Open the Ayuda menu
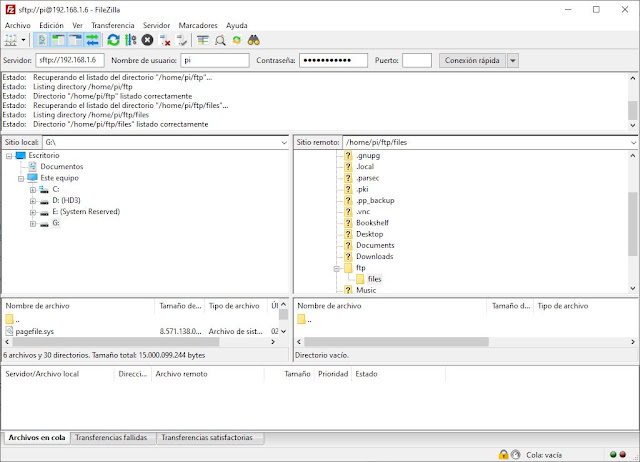Screen dimensions: 640x462 click(x=237, y=25)
